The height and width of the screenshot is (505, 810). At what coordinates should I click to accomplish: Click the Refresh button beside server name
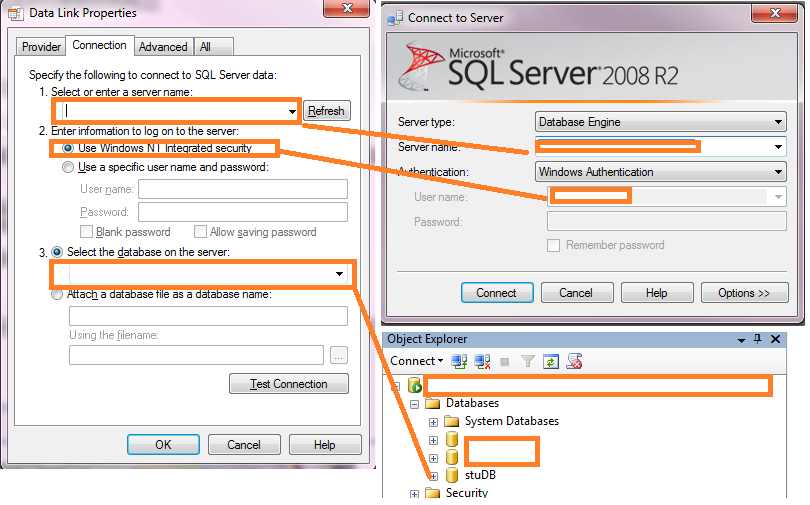326,111
